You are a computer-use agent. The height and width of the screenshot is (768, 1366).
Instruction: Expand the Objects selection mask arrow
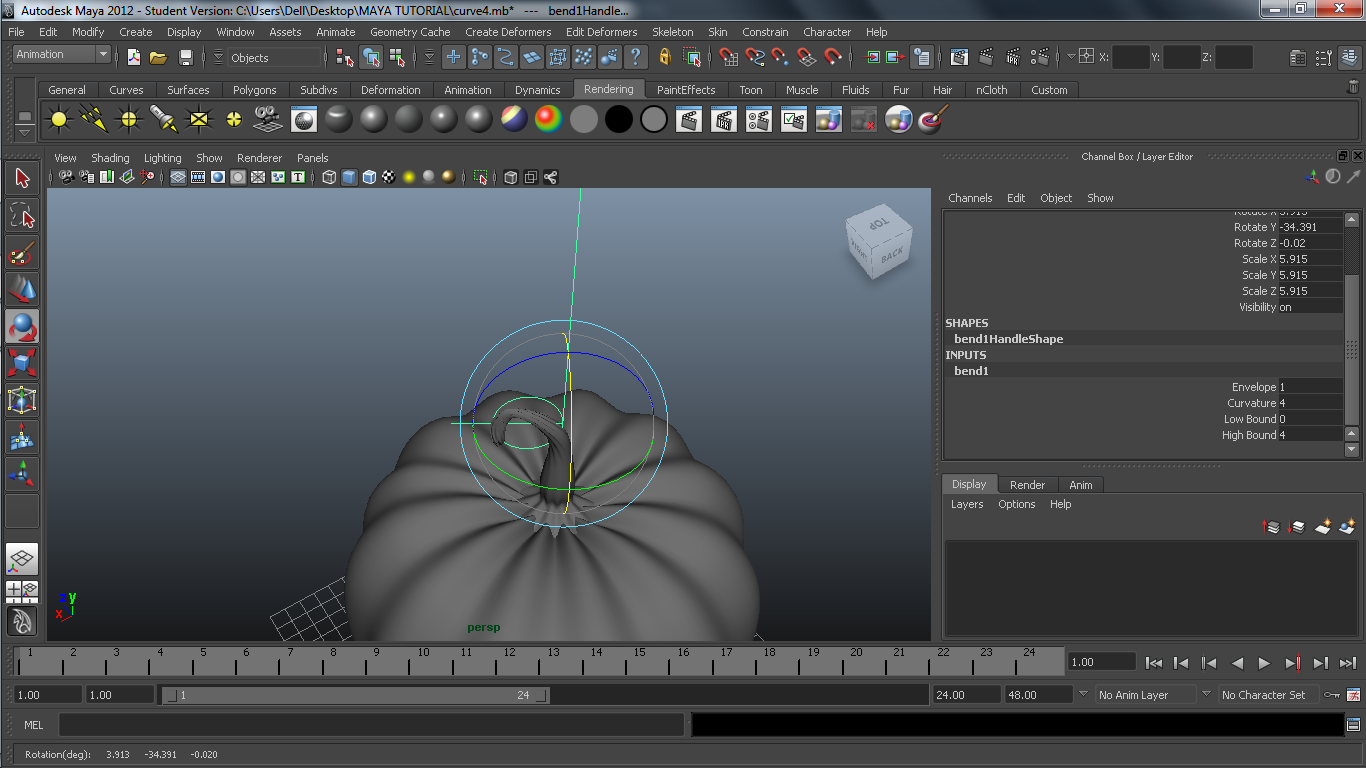tap(219, 57)
